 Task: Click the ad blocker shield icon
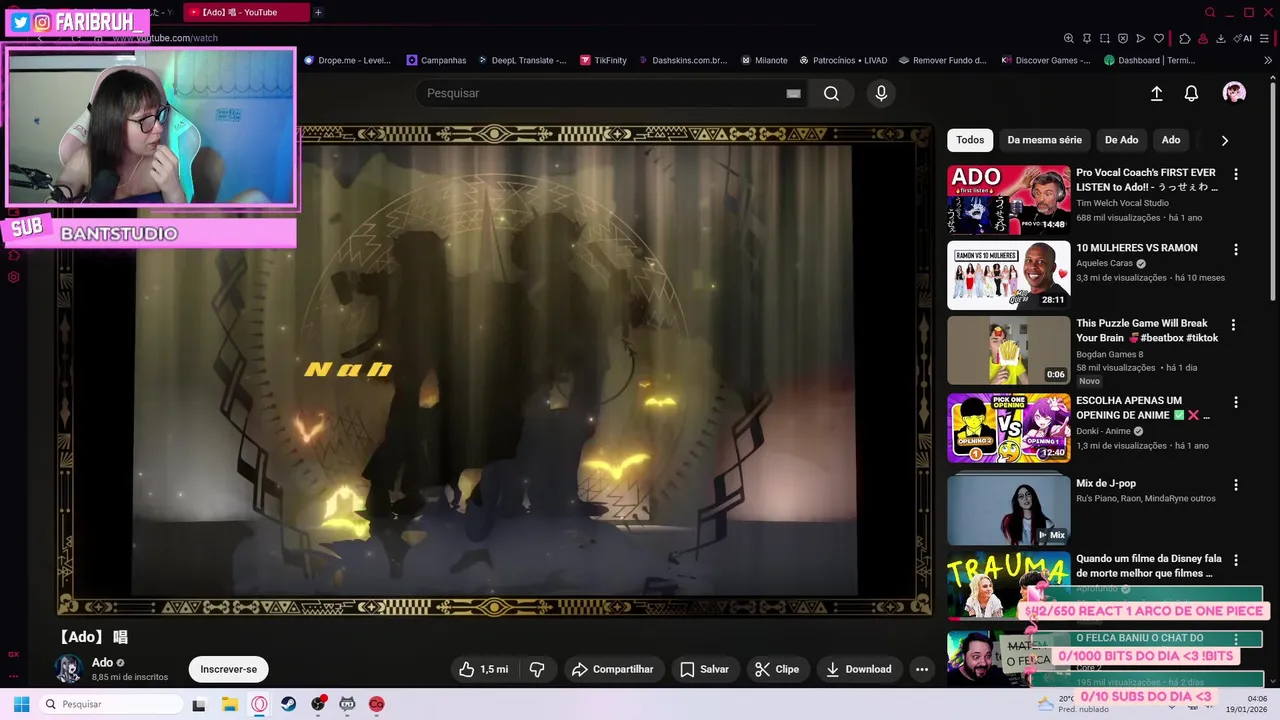(1123, 38)
